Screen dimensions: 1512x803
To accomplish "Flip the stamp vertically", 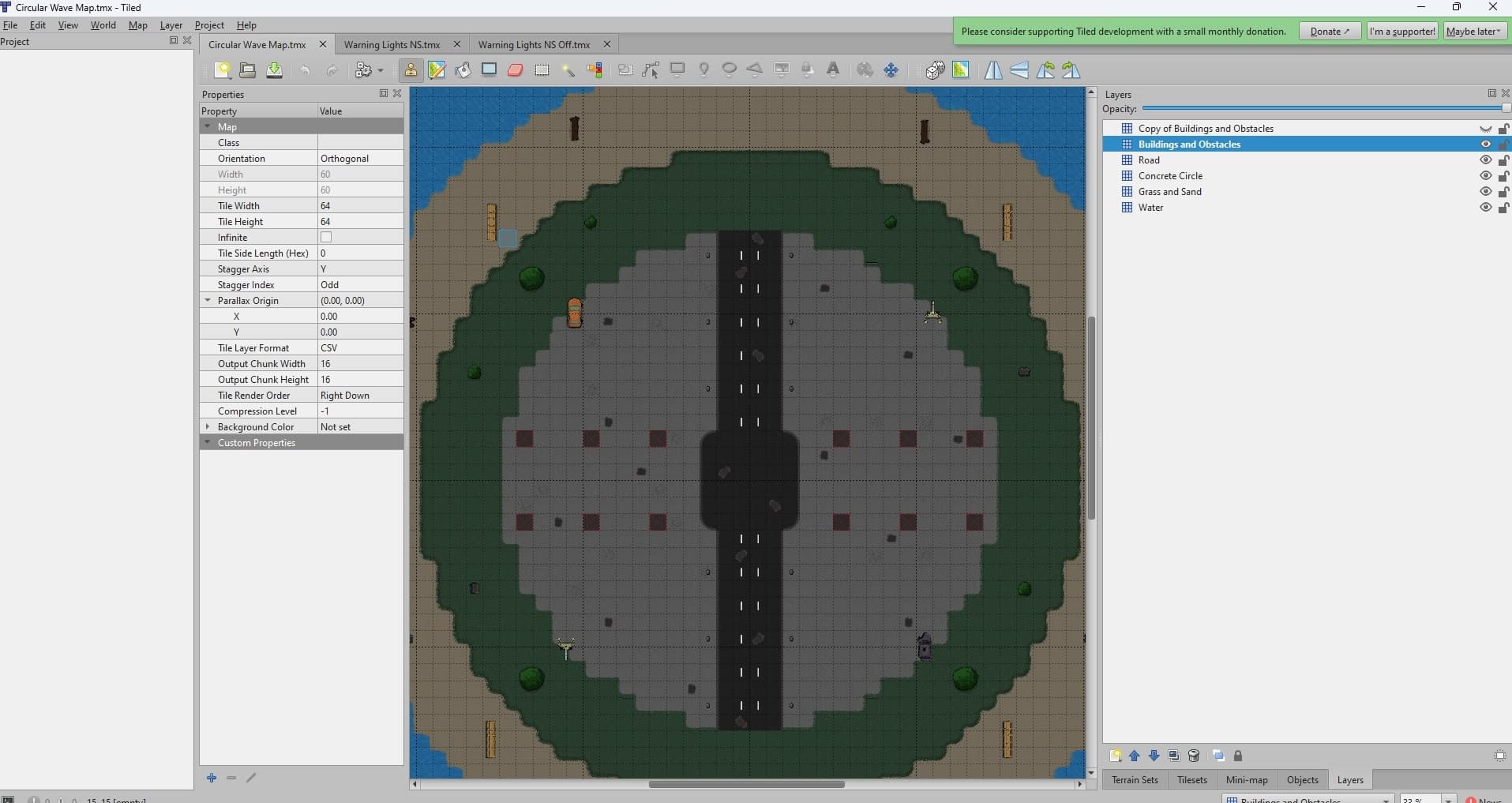I will point(1019,70).
